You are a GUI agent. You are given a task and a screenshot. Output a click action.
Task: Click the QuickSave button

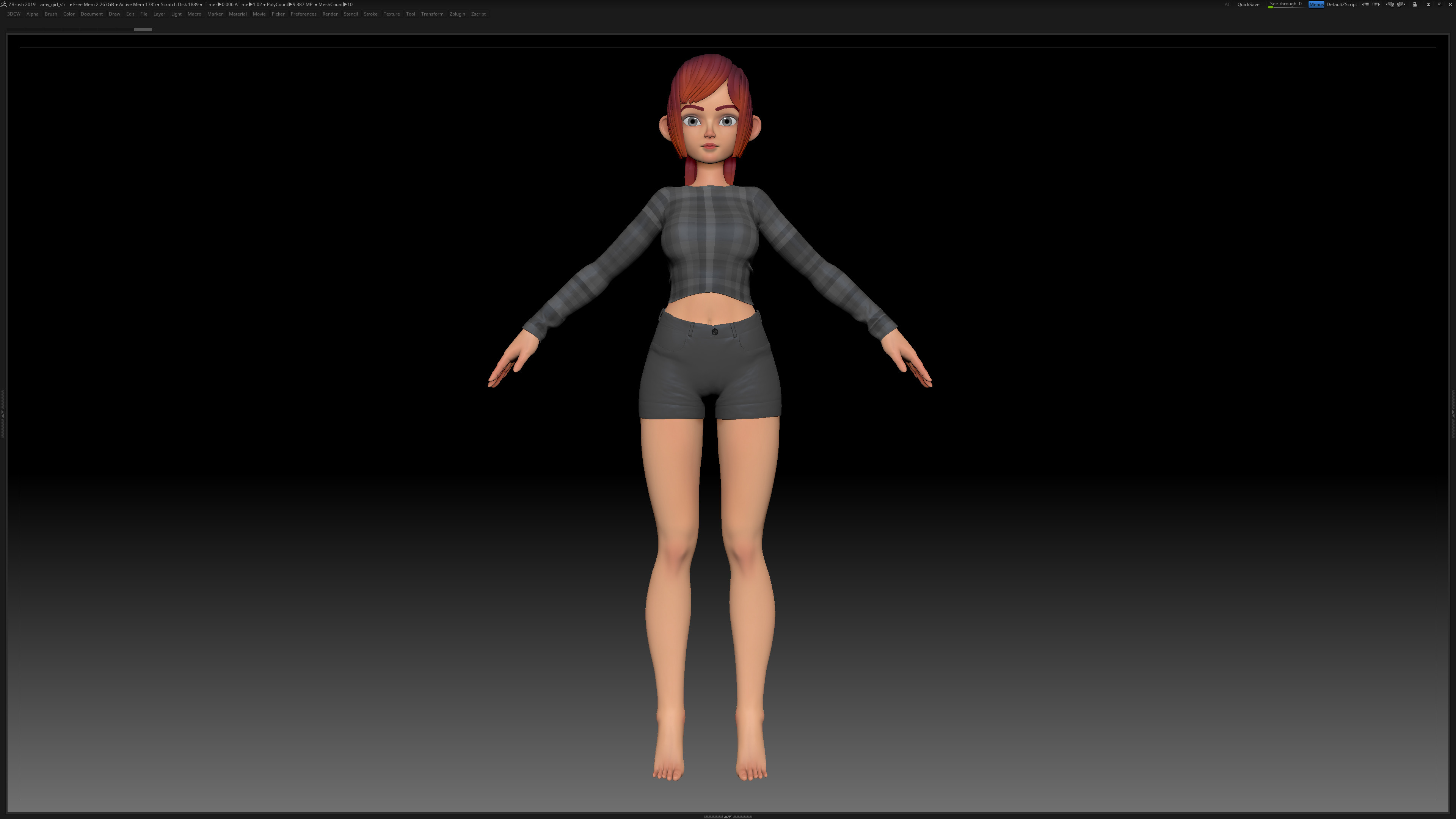(x=1249, y=5)
